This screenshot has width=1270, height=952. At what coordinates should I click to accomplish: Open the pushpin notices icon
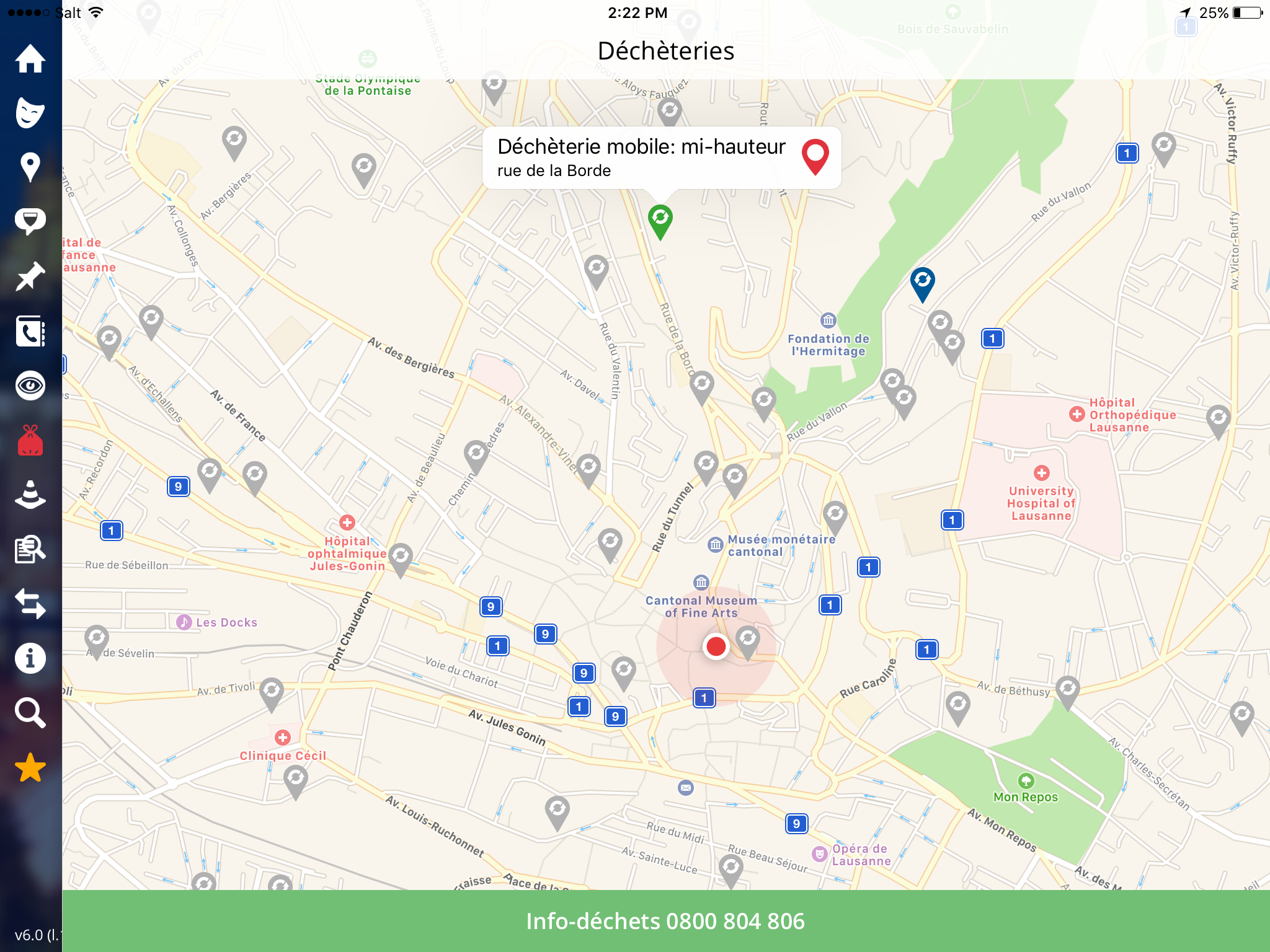(30, 276)
